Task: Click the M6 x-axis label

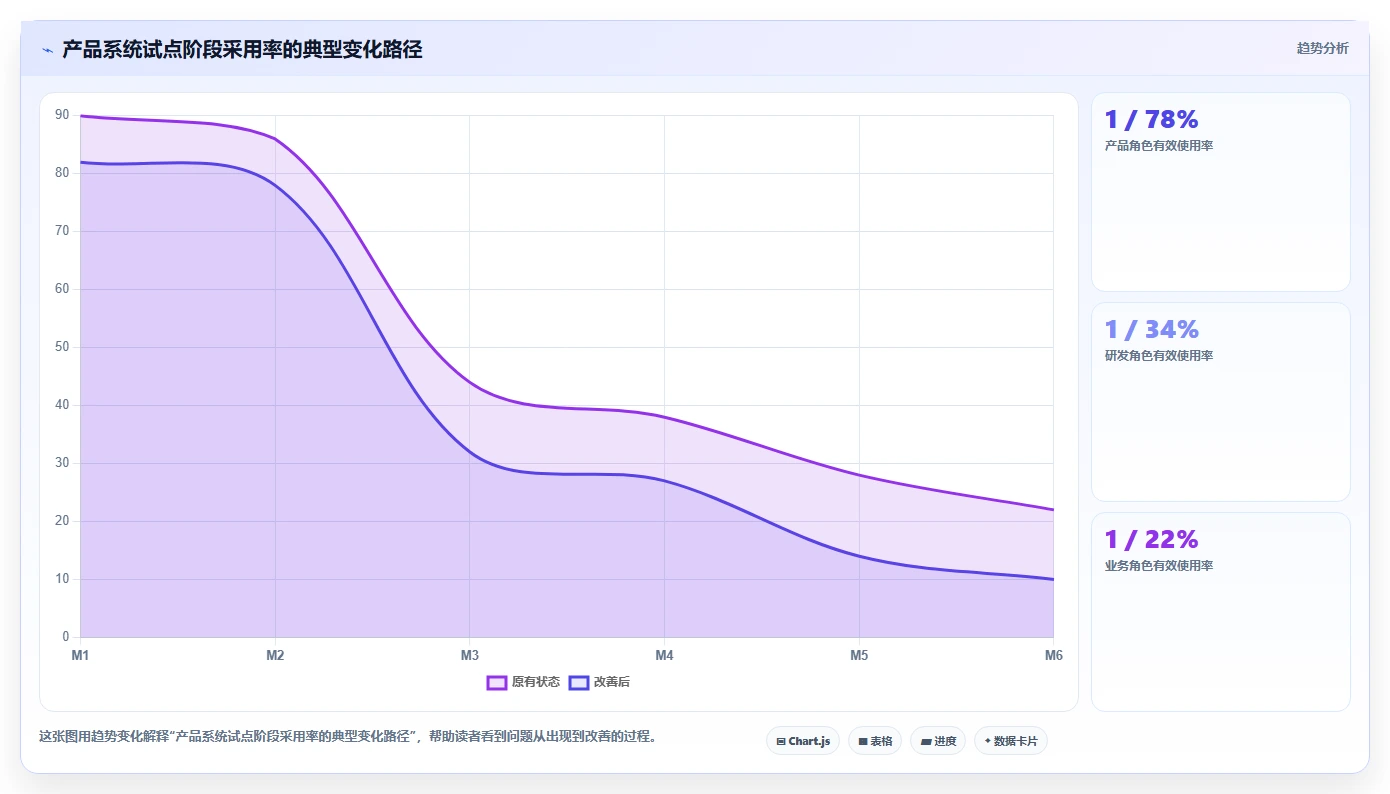Action: coord(1053,656)
